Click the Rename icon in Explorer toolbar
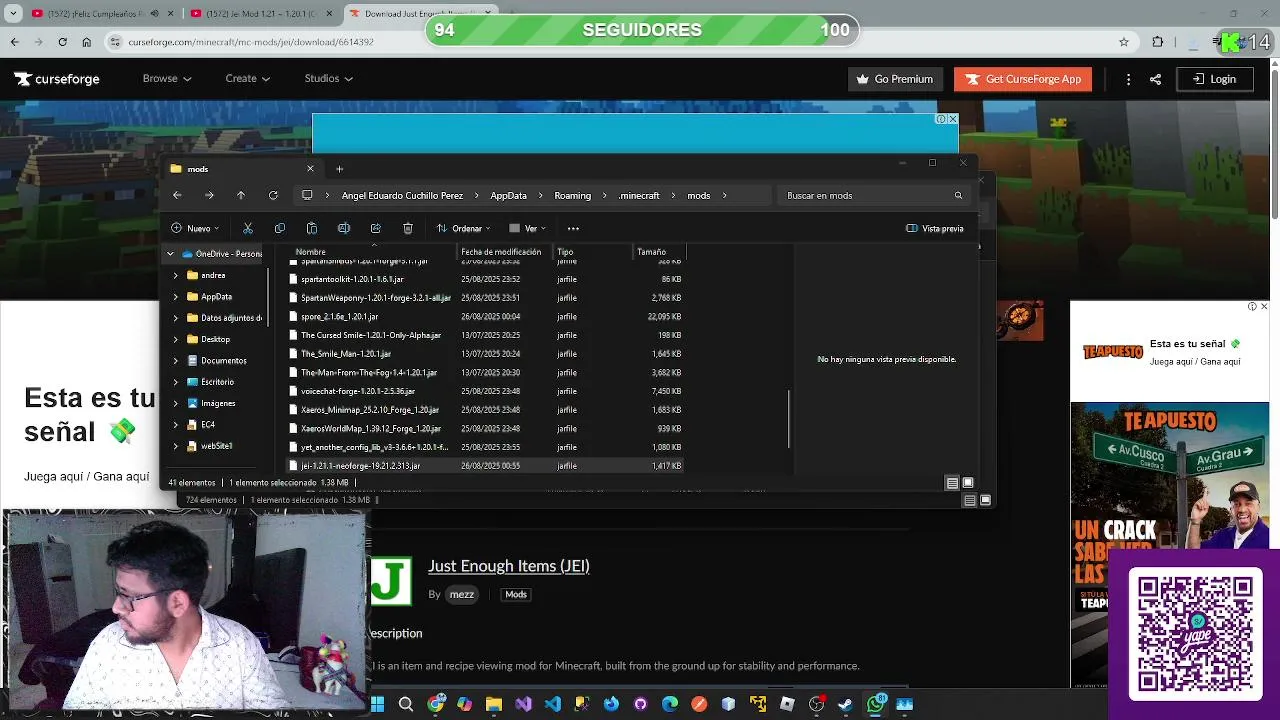Viewport: 1280px width, 720px height. click(x=344, y=228)
